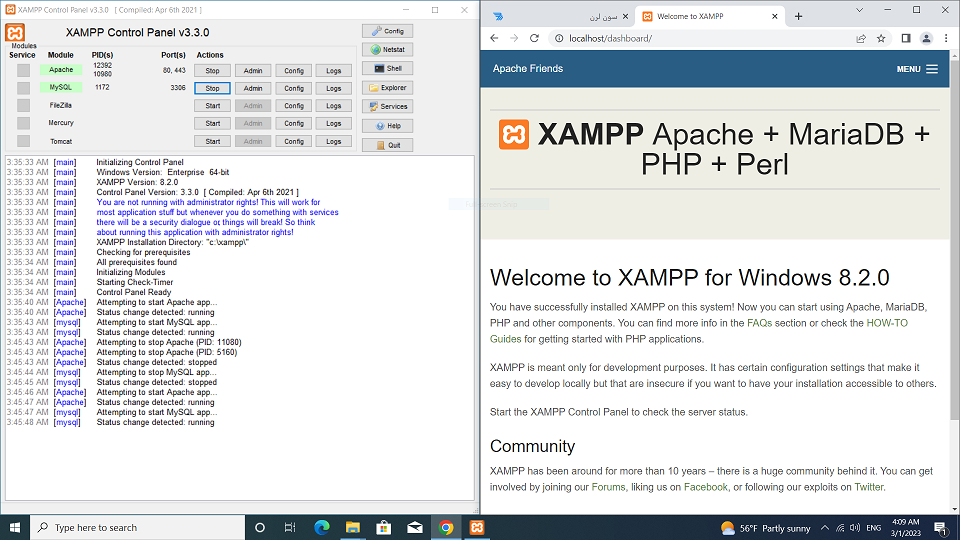The height and width of the screenshot is (540, 960).
Task: Visit the Forums link
Action: coord(608,487)
